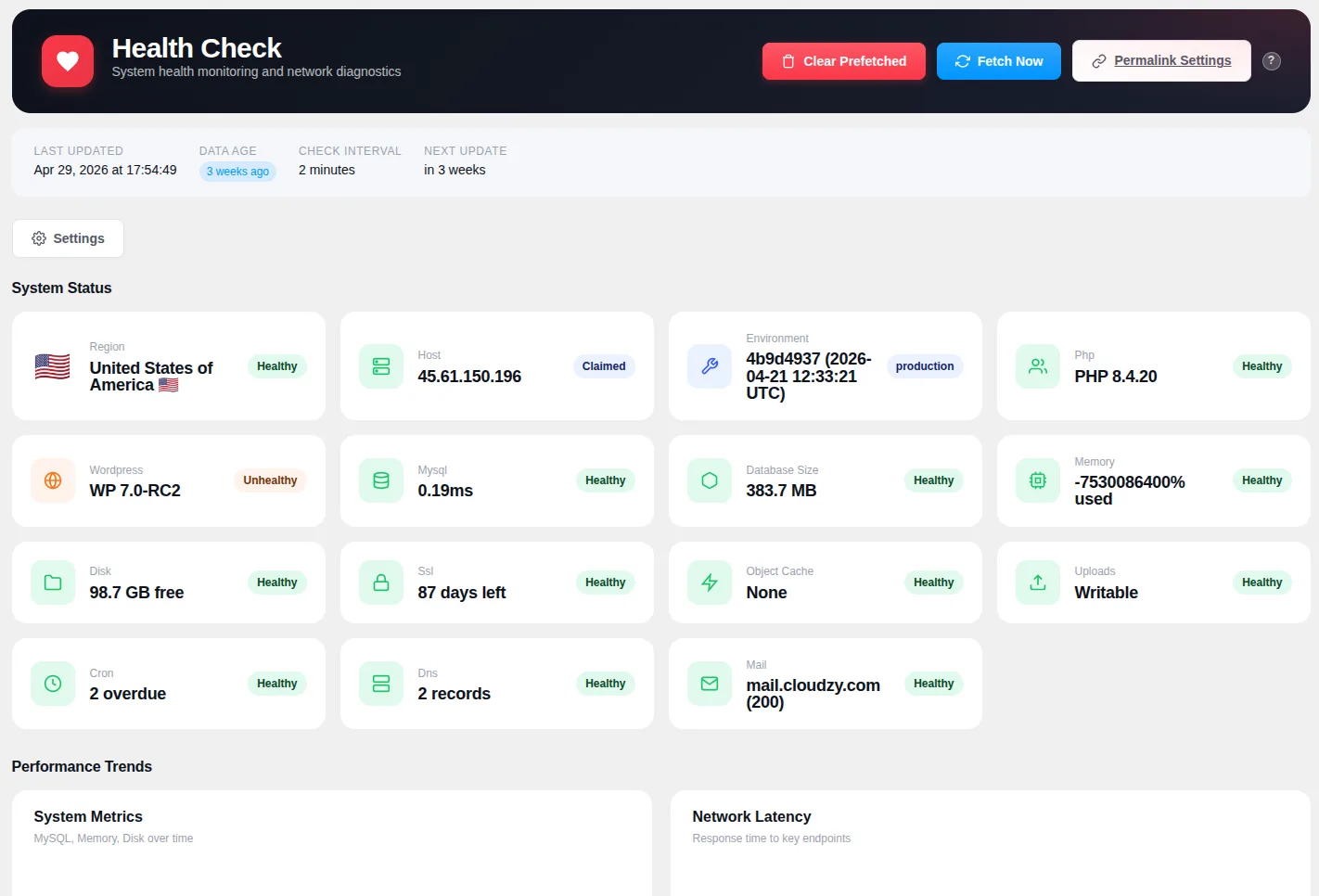Click the Php users icon
The image size is (1319, 896).
pos(1038,366)
